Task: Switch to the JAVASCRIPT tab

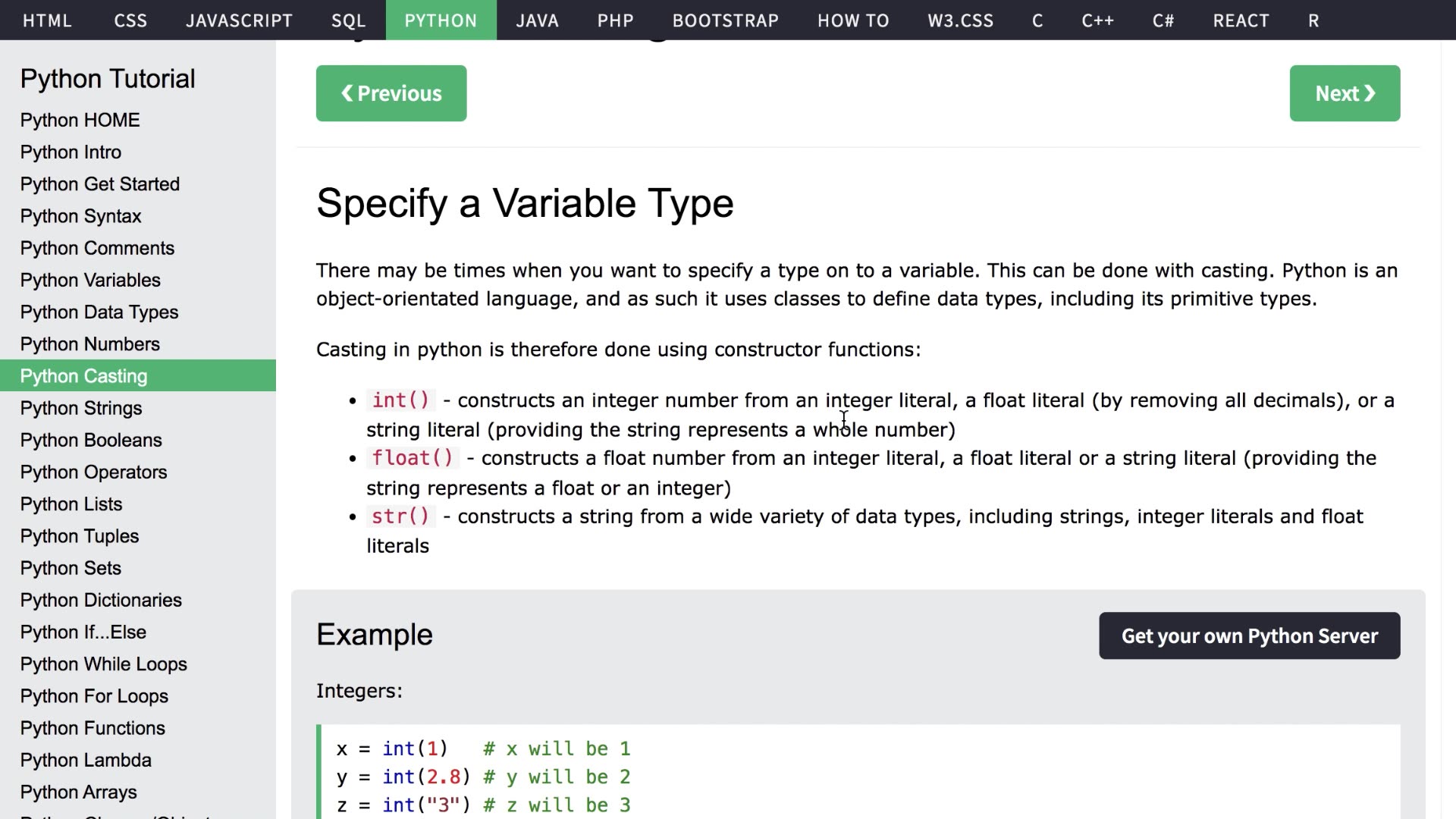Action: [240, 20]
